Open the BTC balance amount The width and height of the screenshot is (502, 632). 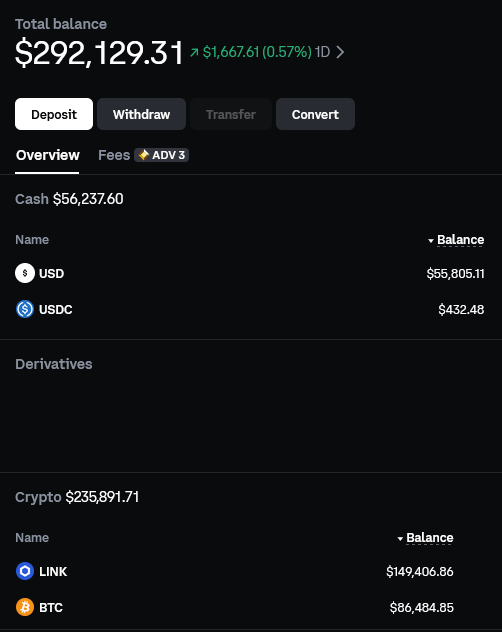tap(422, 607)
